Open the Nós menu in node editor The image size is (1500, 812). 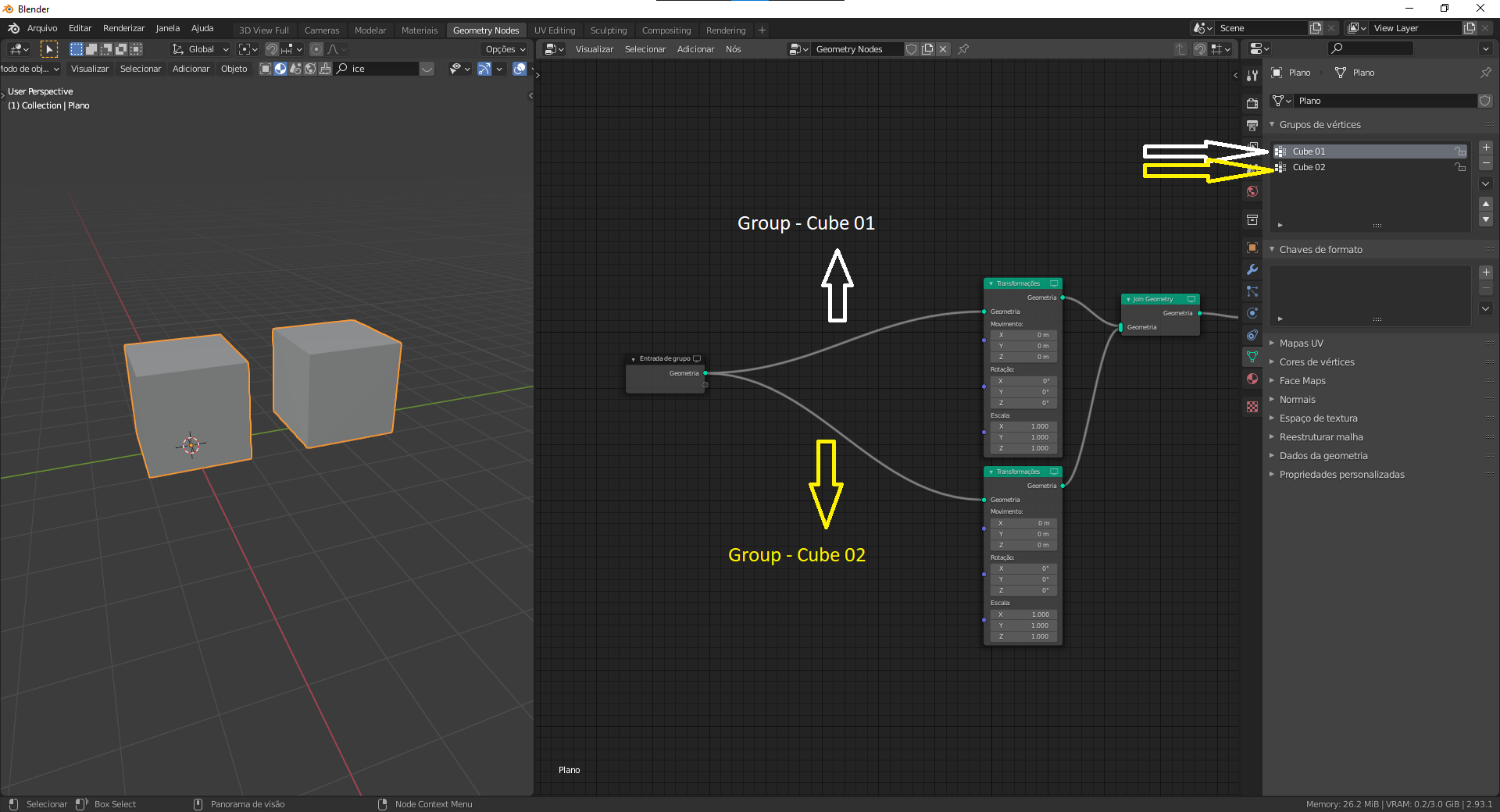point(733,49)
